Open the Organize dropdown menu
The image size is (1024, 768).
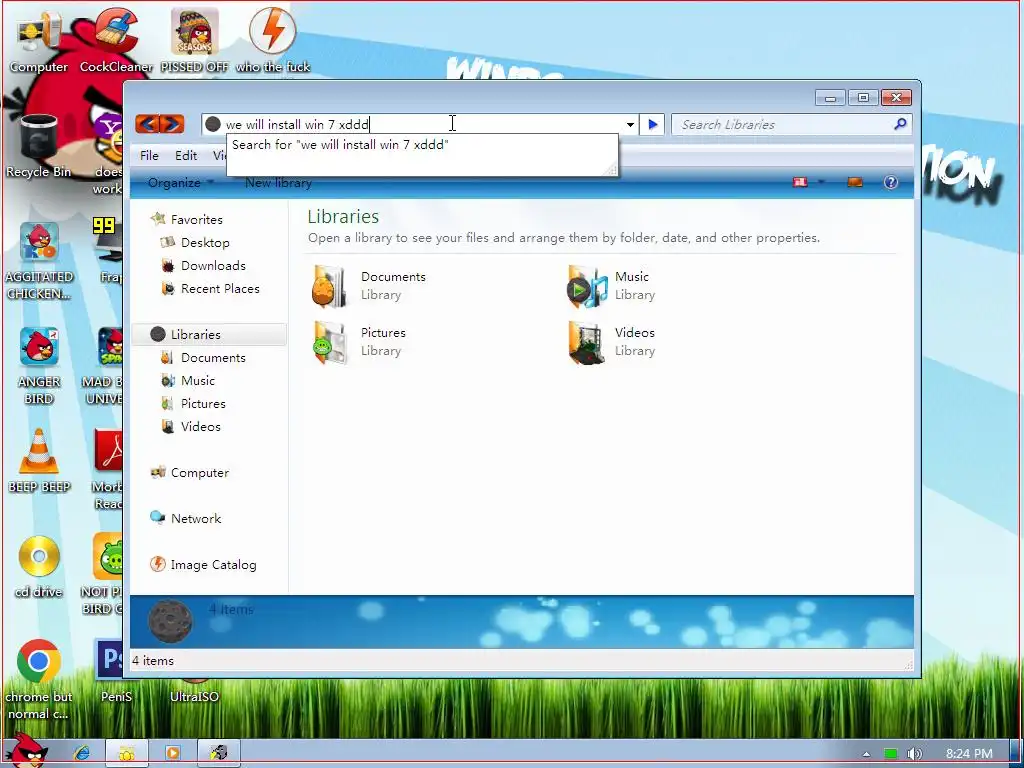click(x=180, y=183)
